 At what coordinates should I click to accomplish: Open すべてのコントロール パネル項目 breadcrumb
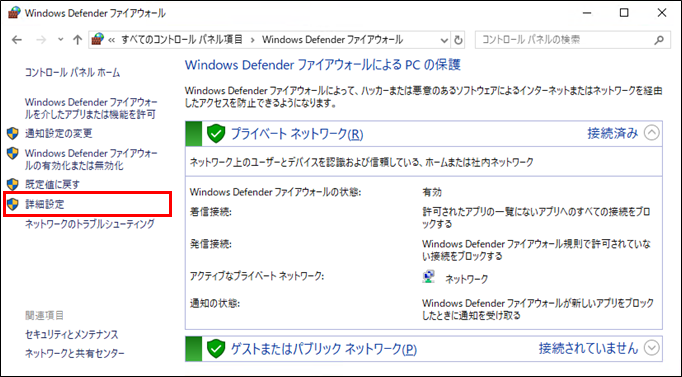coord(182,40)
